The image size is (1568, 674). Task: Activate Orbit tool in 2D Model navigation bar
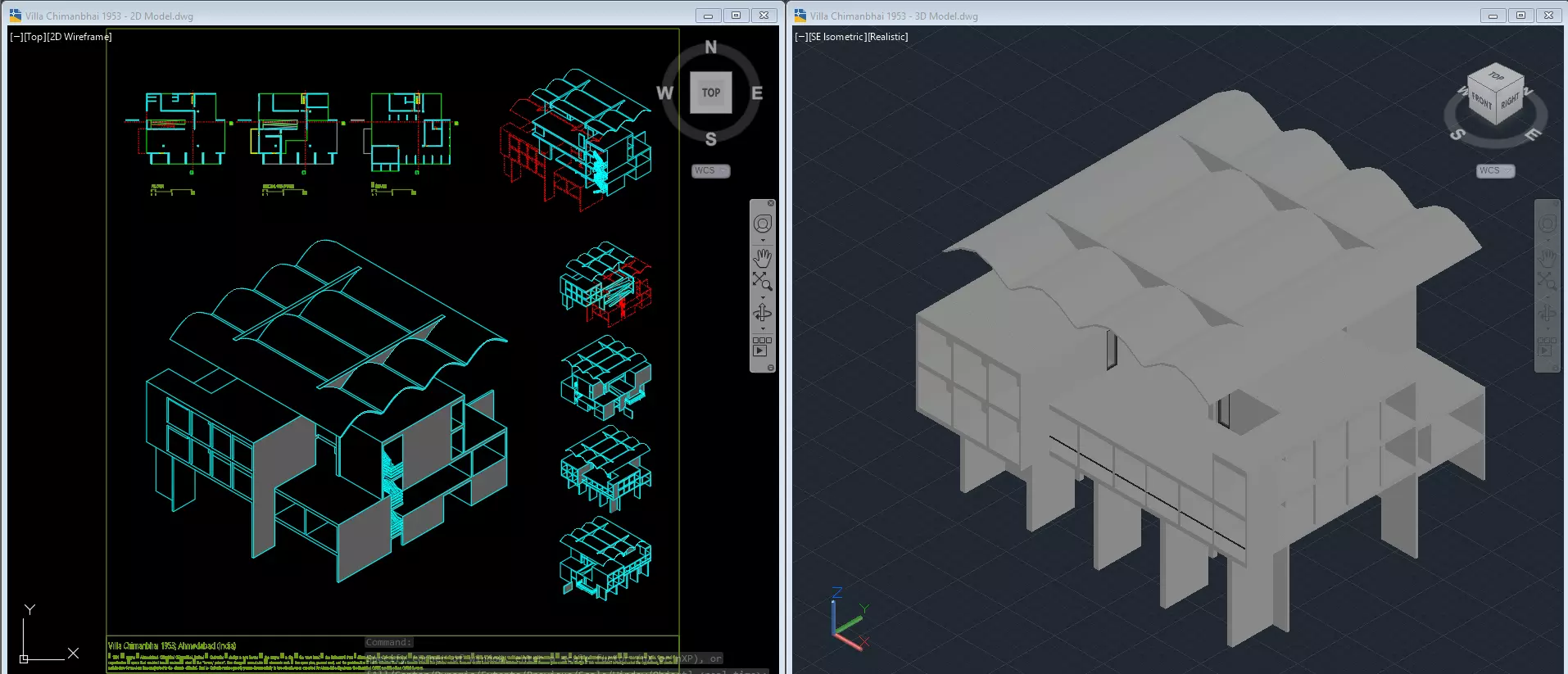[x=762, y=314]
